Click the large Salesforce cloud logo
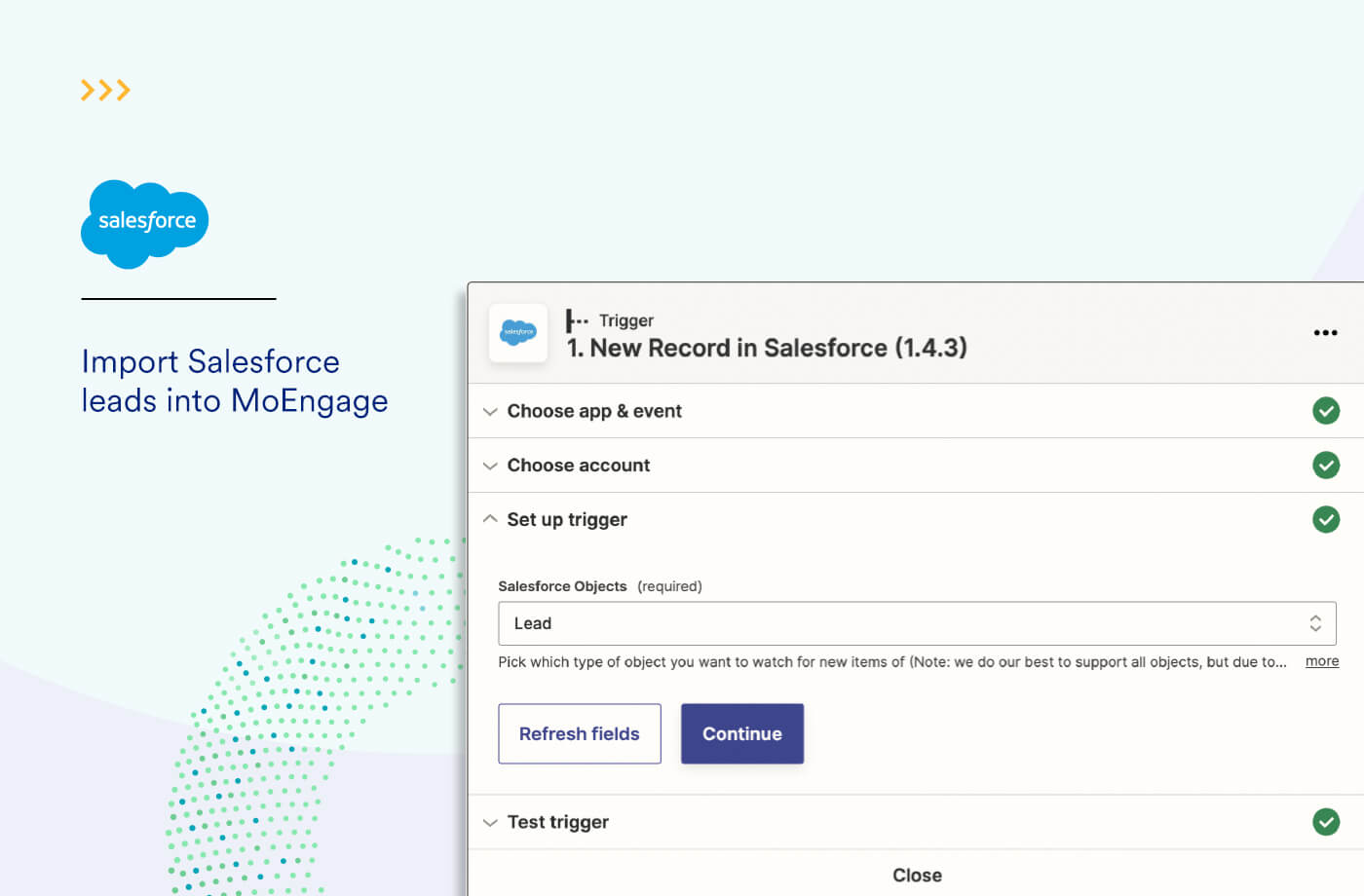 (x=145, y=223)
